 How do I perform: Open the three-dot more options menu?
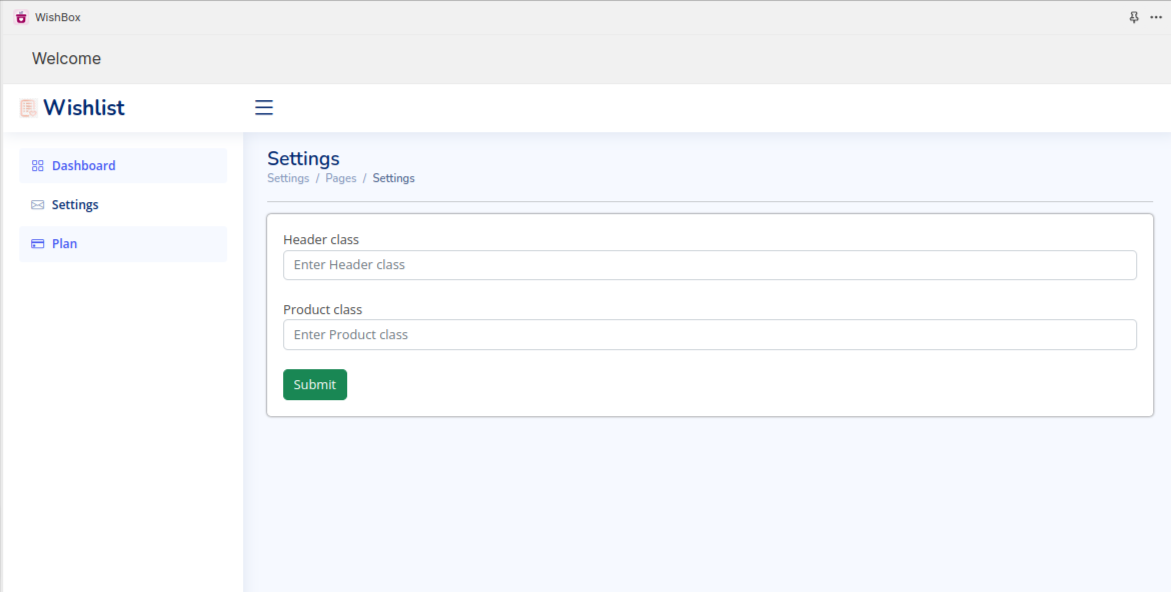tap(1156, 17)
